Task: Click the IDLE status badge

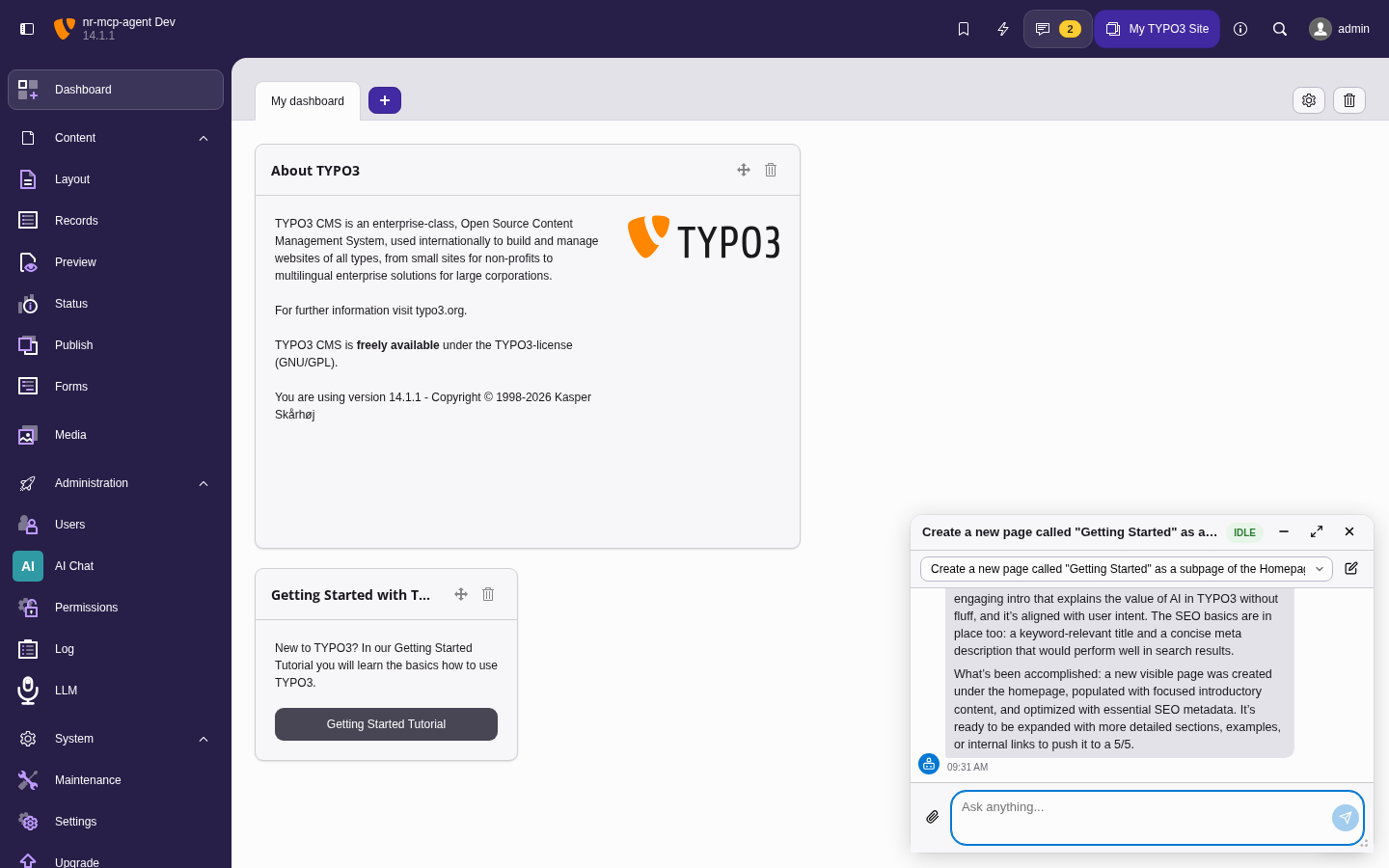Action: (x=1245, y=532)
